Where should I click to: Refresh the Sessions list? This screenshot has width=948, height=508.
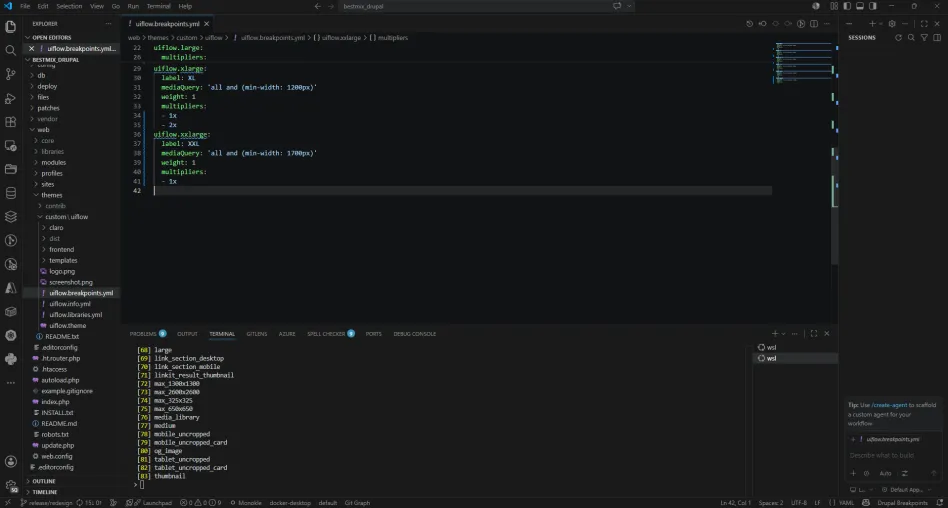click(898, 37)
